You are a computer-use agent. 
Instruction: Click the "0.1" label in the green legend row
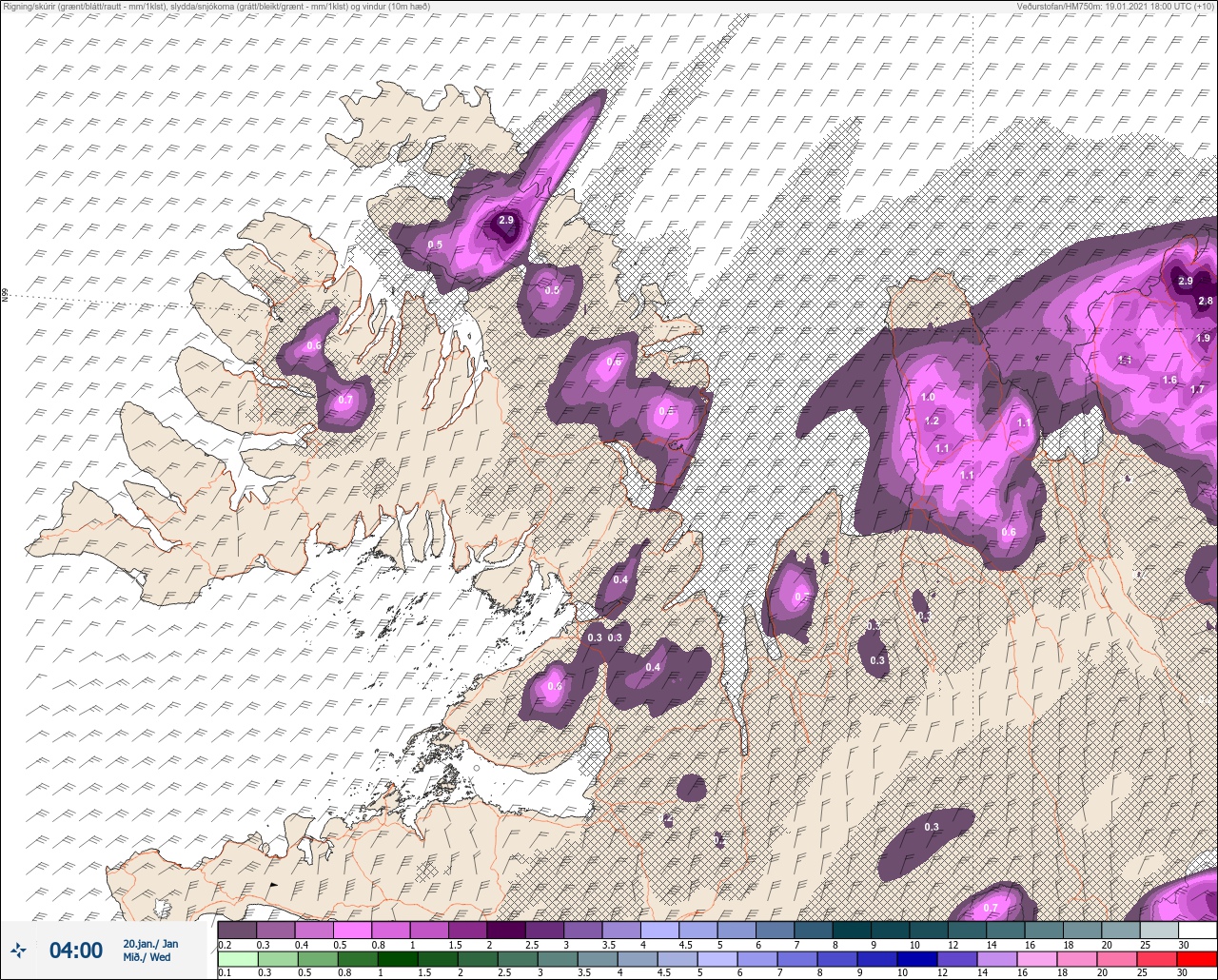pyautogui.click(x=225, y=972)
